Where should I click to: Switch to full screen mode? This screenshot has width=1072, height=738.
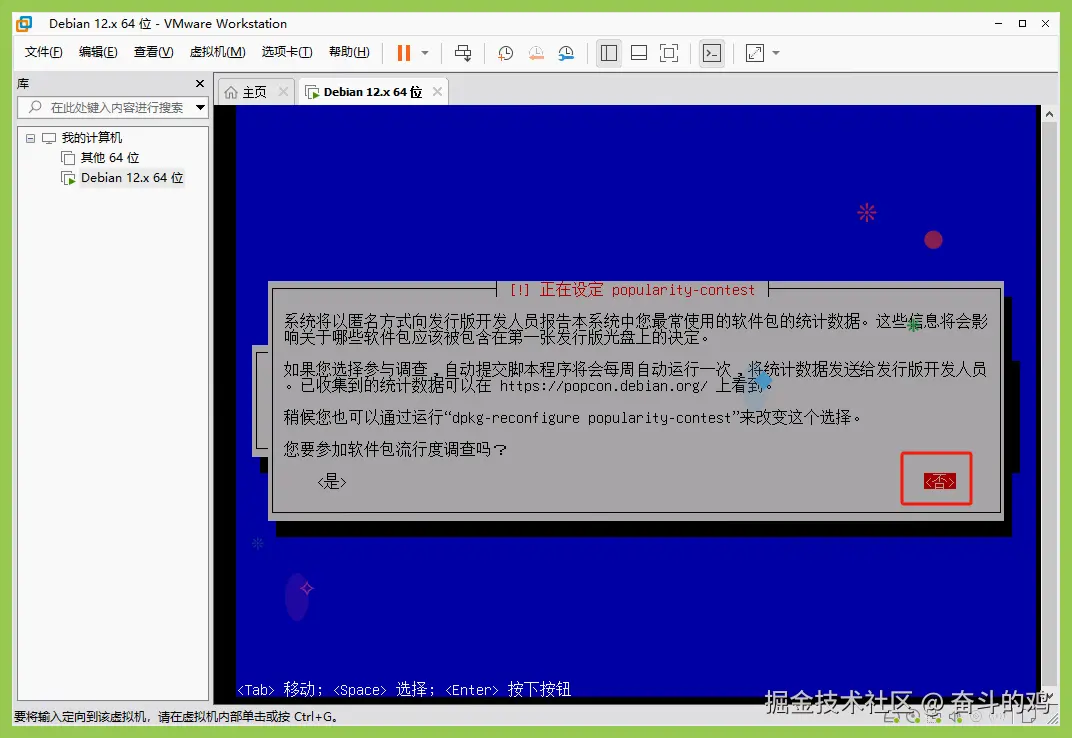(669, 53)
